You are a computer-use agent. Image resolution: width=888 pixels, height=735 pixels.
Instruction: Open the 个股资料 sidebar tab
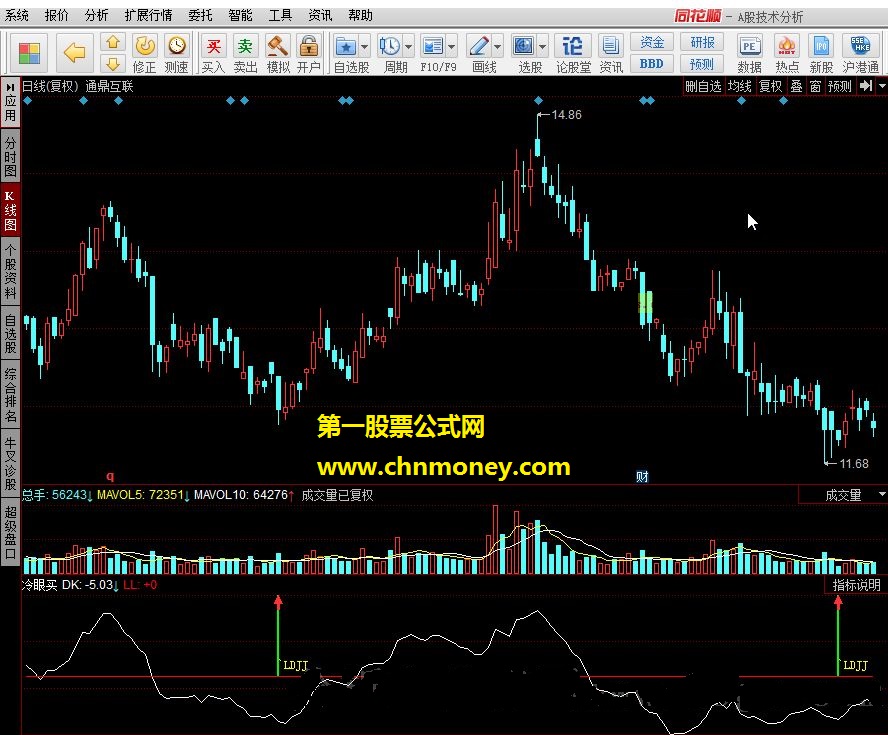(10, 271)
